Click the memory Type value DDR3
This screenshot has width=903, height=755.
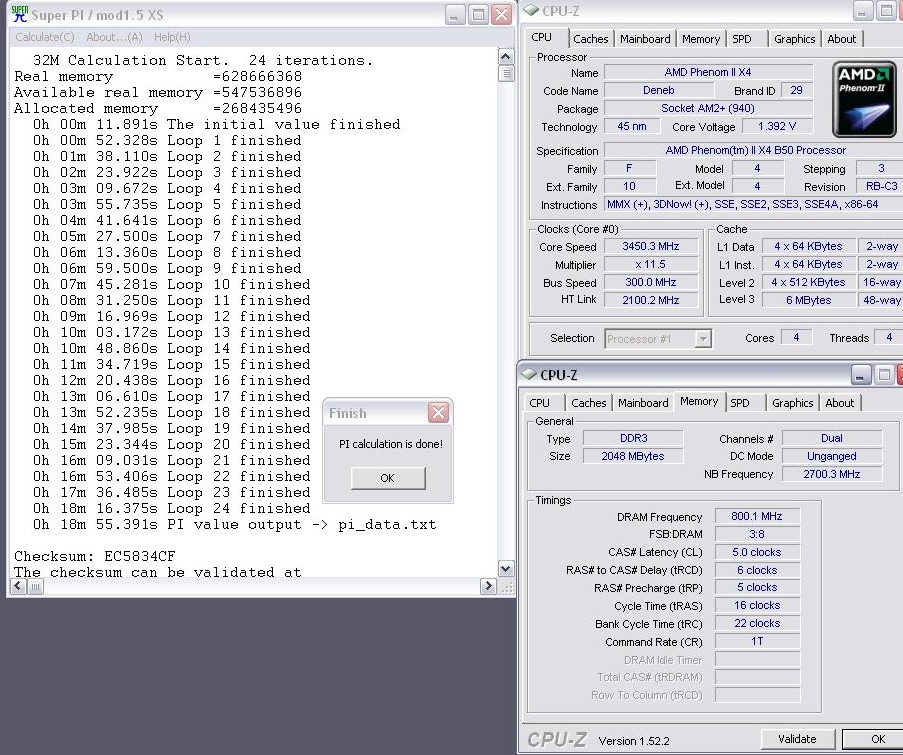coord(633,438)
